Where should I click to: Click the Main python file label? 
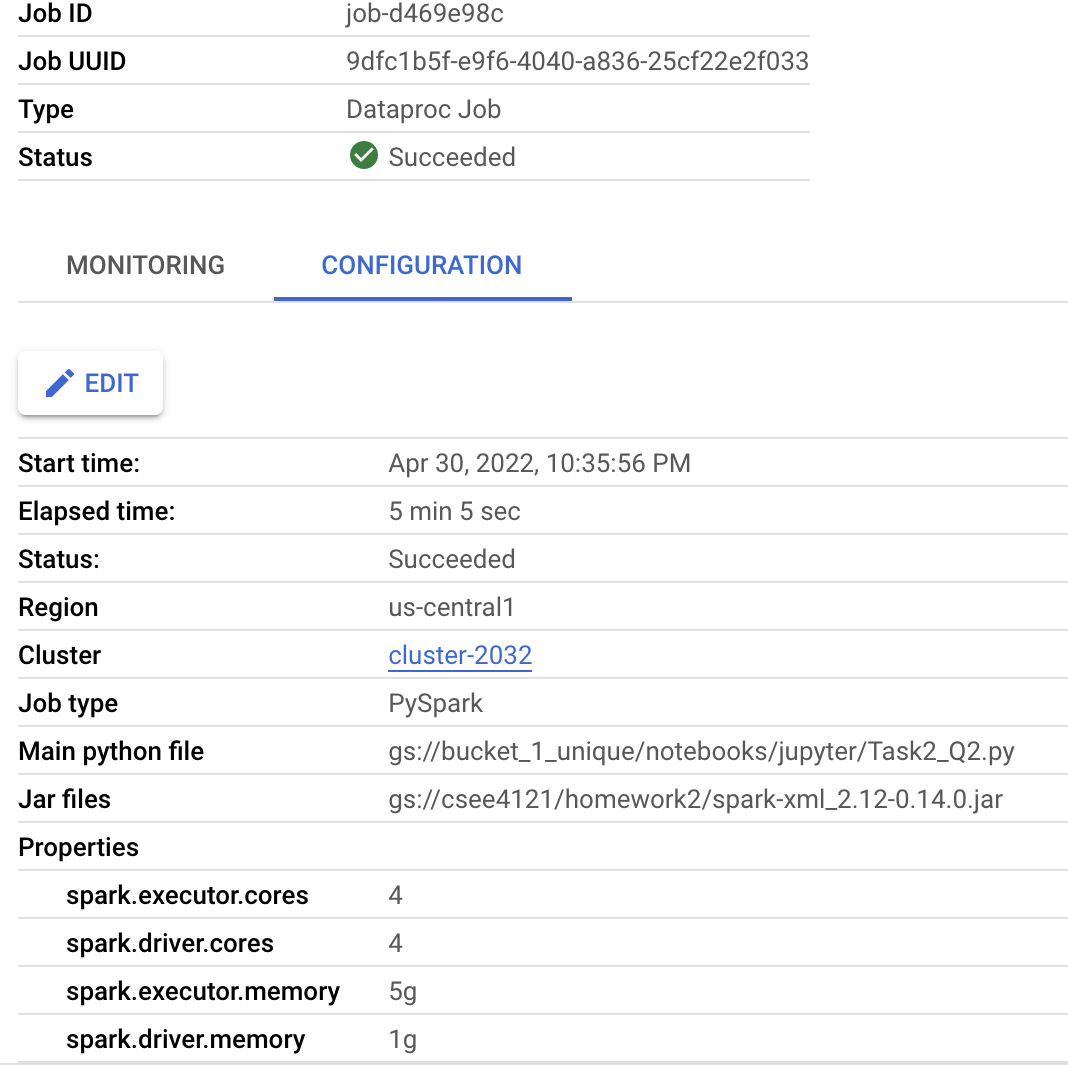click(x=111, y=751)
